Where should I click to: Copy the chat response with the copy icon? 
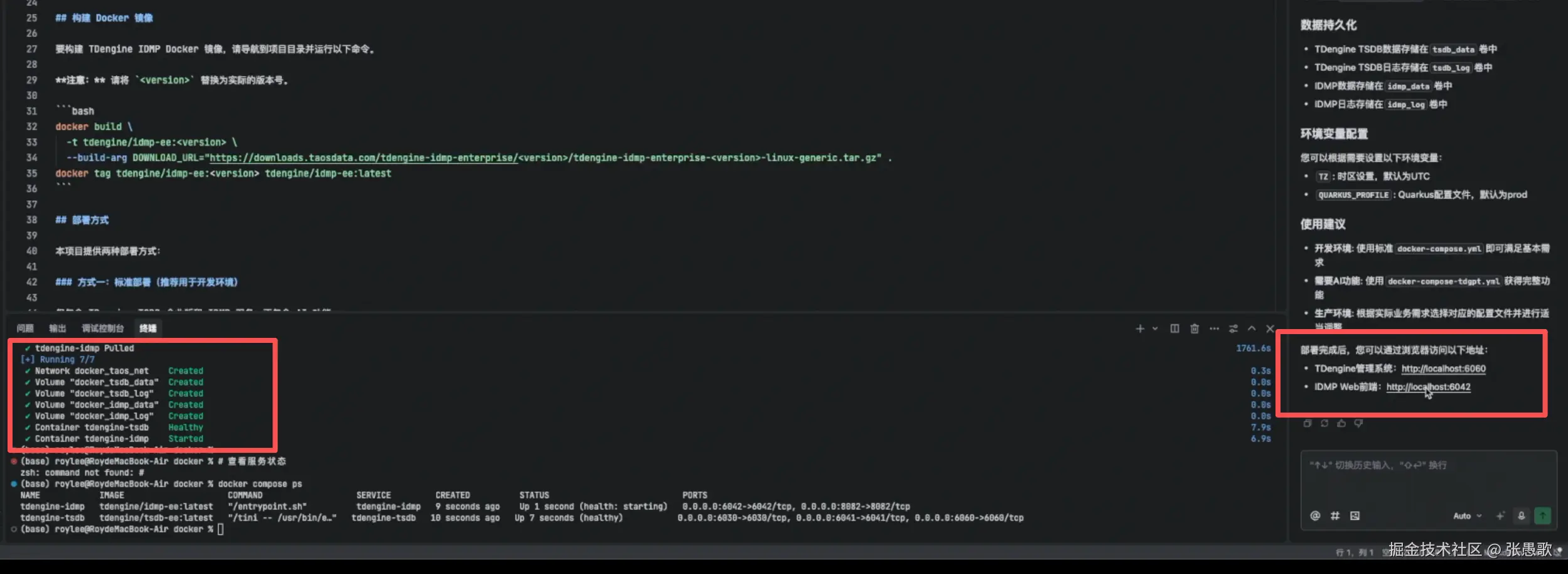(1308, 423)
